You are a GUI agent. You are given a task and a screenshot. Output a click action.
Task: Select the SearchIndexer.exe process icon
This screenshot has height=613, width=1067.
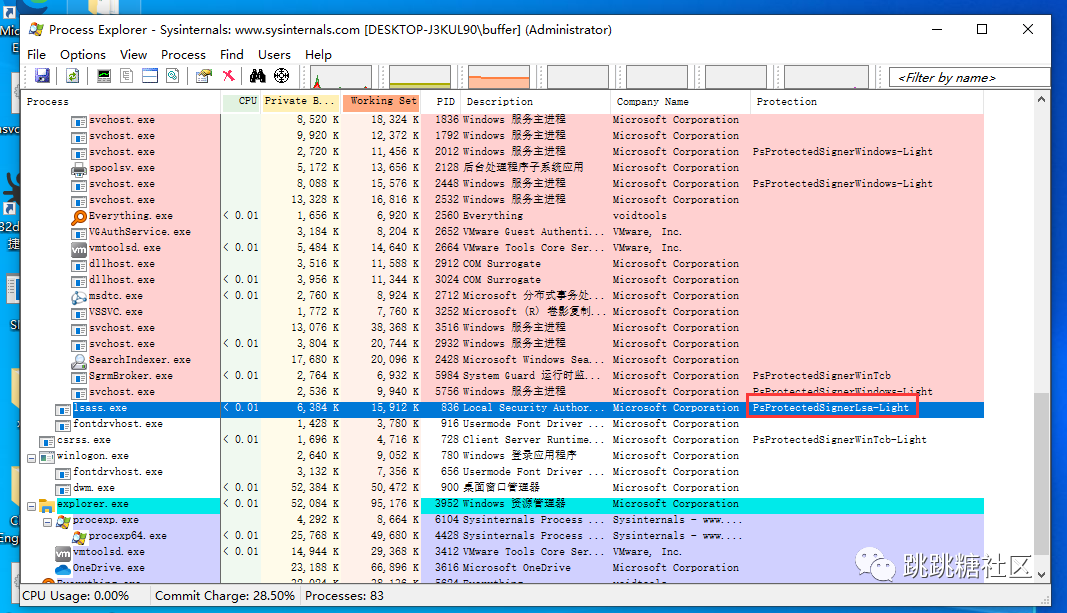[x=79, y=361]
